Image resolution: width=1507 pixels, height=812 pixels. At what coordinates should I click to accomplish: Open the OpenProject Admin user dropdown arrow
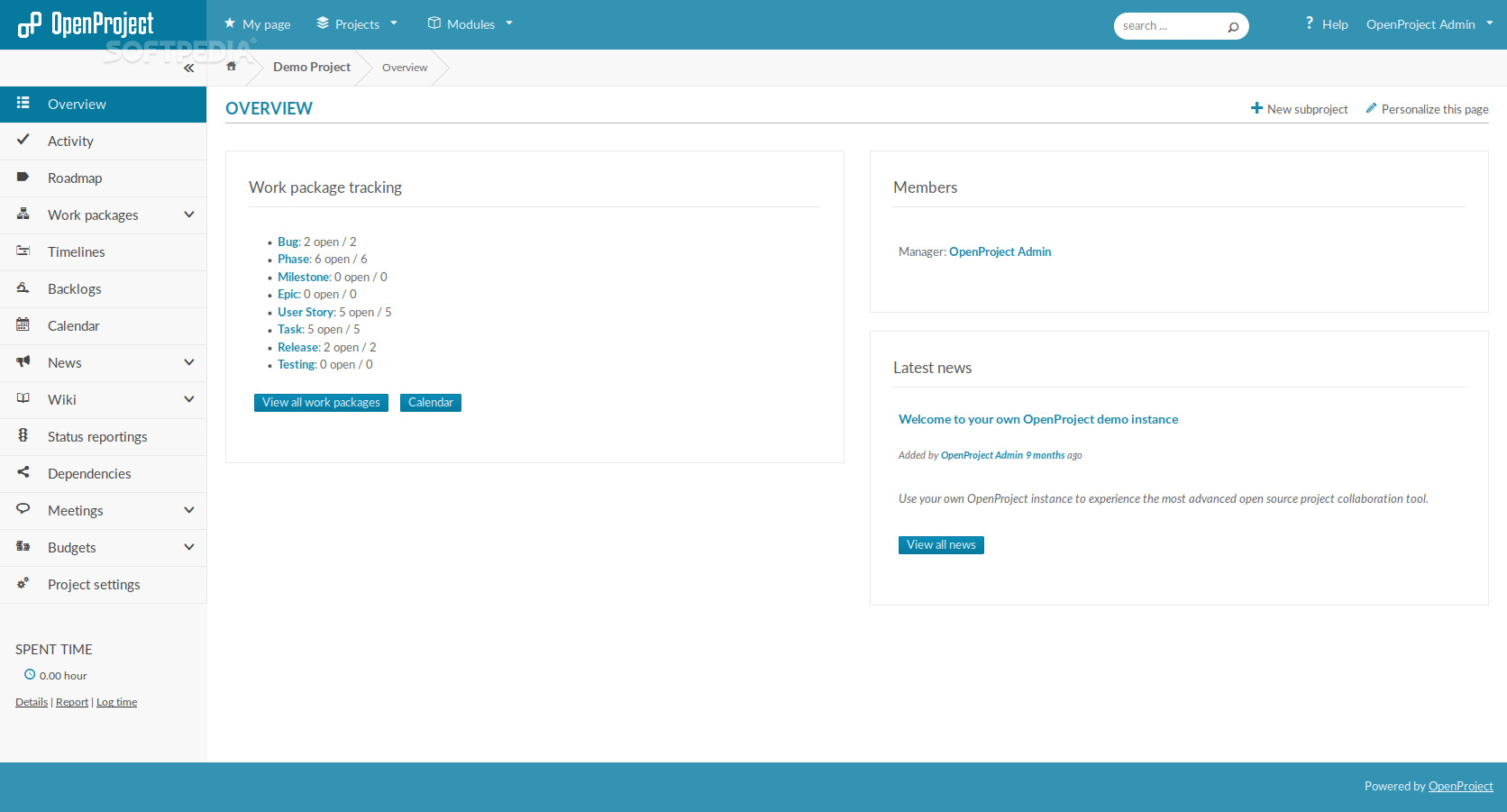pyautogui.click(x=1490, y=23)
